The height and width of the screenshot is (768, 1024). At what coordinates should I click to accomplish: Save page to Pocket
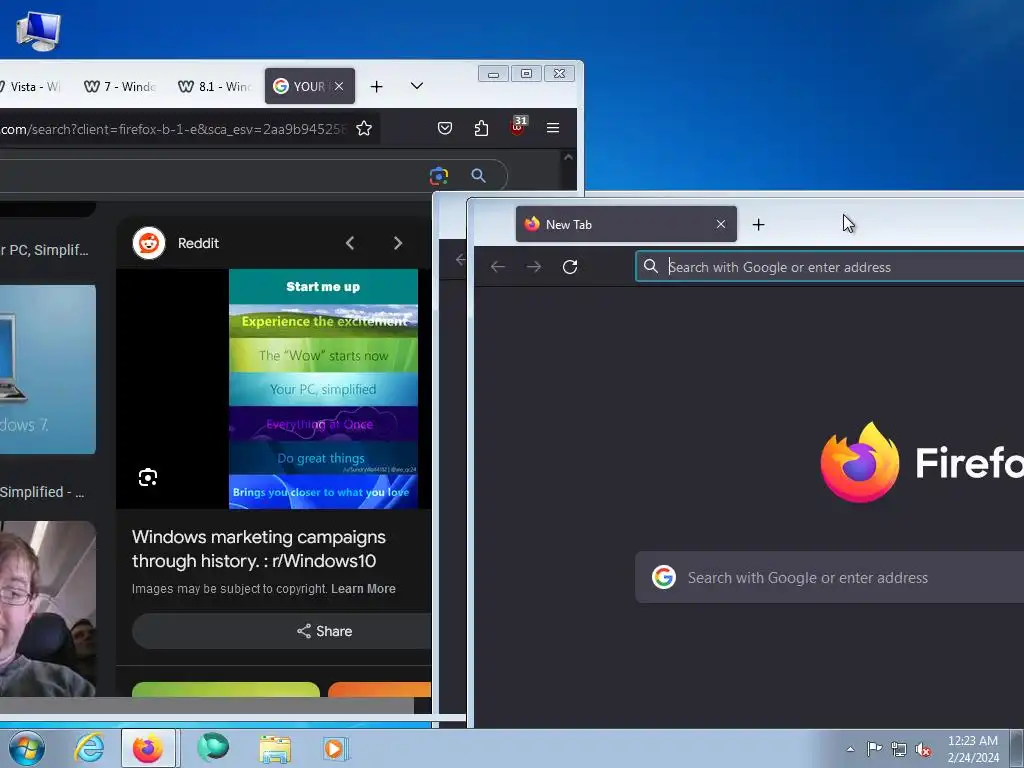(x=445, y=128)
